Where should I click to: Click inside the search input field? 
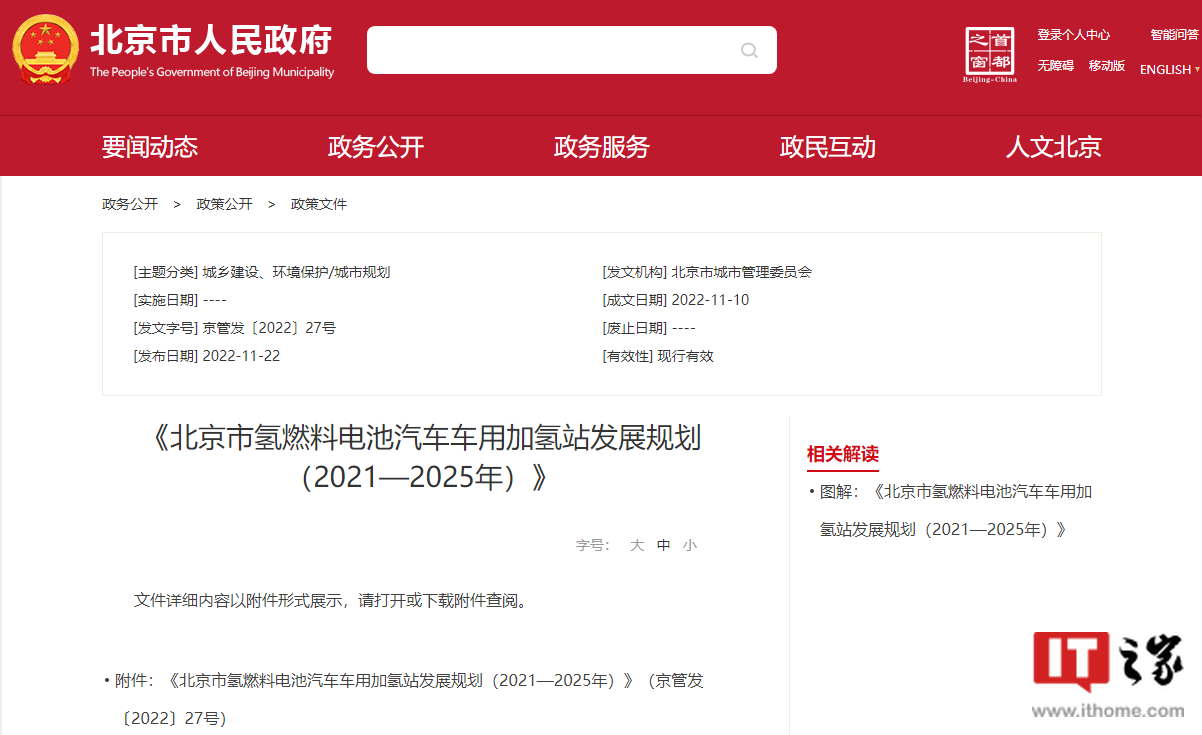click(x=550, y=50)
